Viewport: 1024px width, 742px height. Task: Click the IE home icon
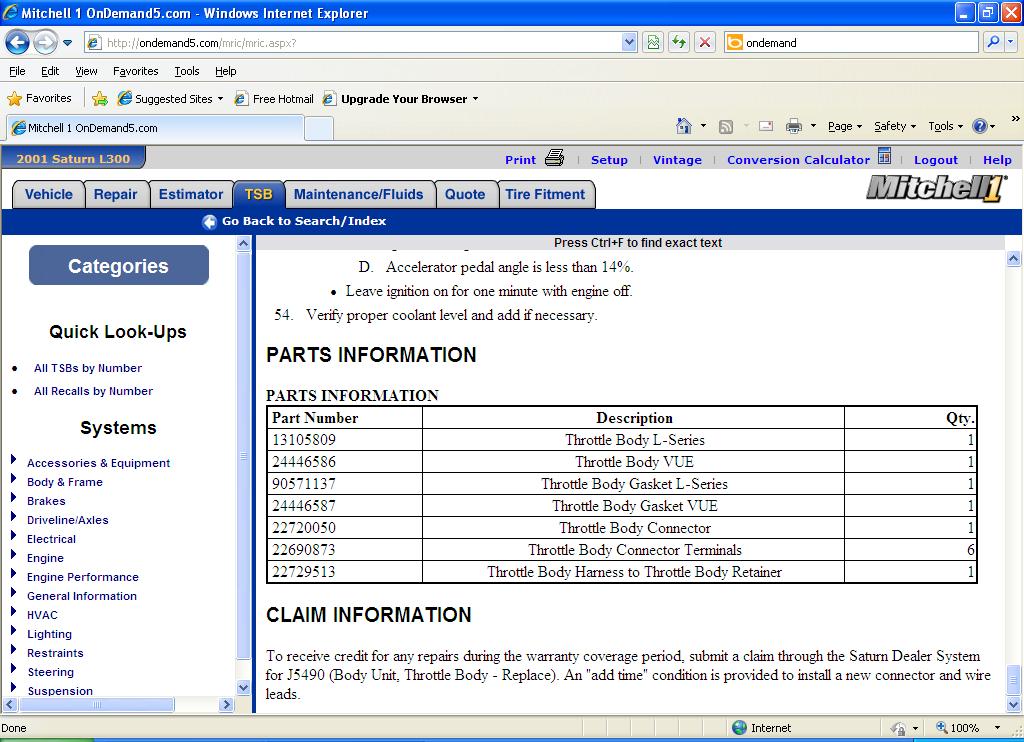tap(684, 126)
